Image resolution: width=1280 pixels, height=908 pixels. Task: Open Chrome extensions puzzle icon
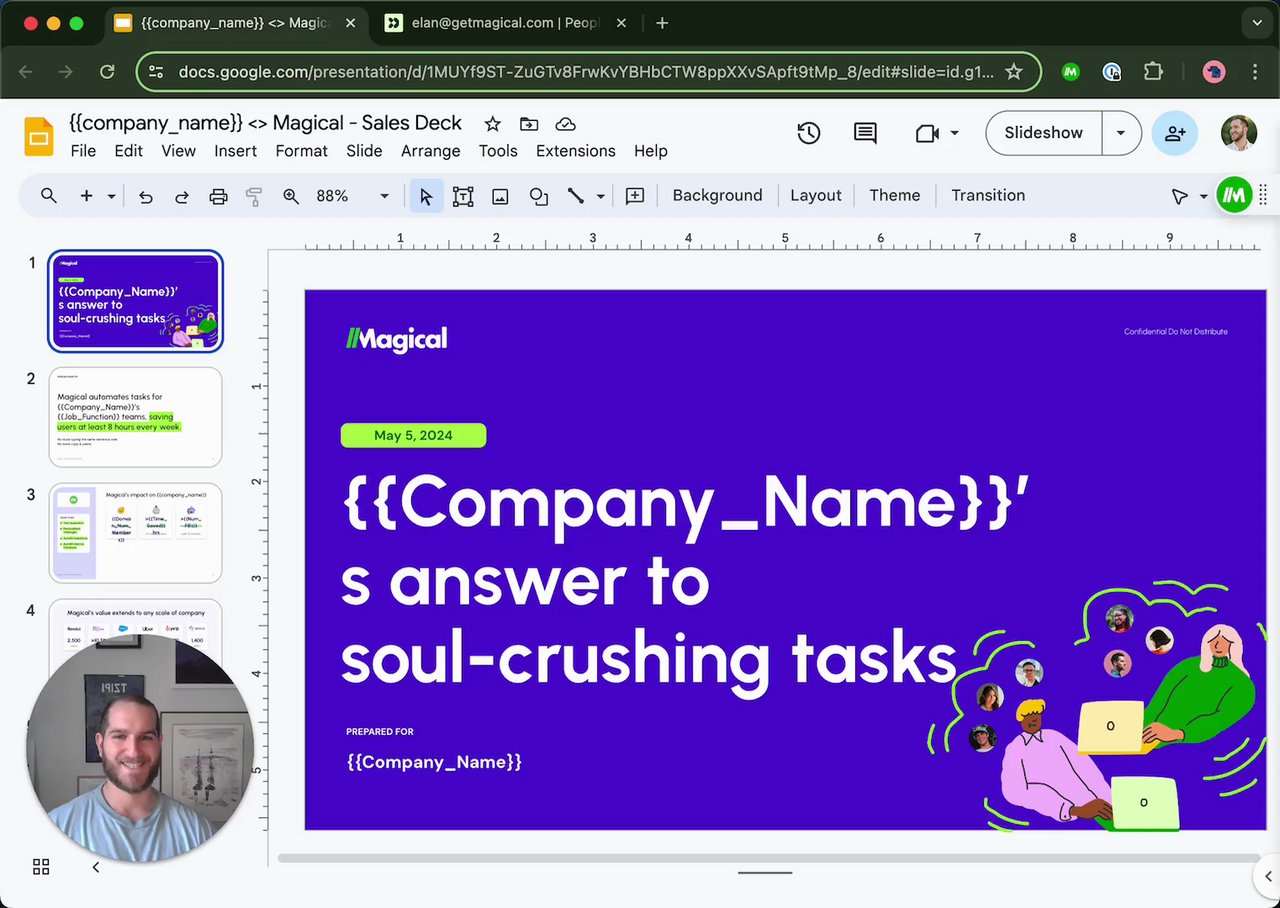1153,72
